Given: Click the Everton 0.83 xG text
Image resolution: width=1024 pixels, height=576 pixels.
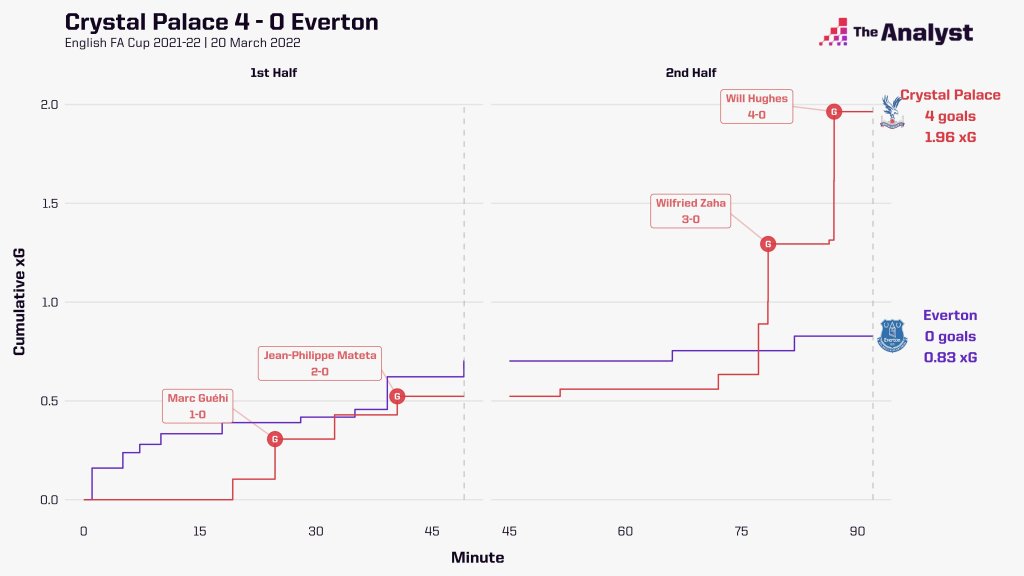Looking at the screenshot, I should coord(950,357).
